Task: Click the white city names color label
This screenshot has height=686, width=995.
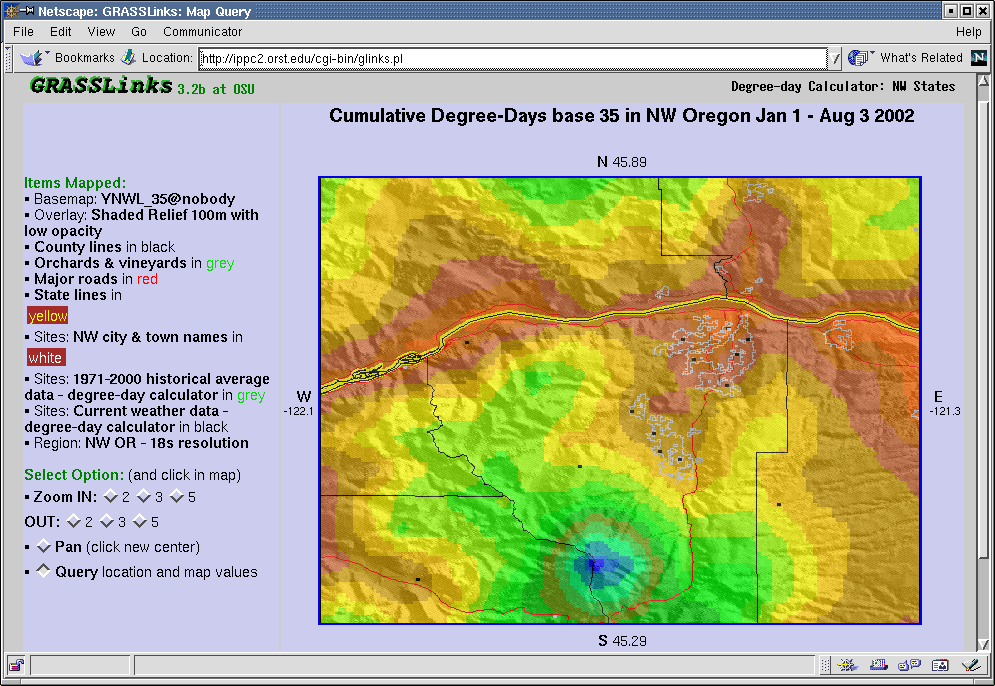Action: tap(46, 358)
